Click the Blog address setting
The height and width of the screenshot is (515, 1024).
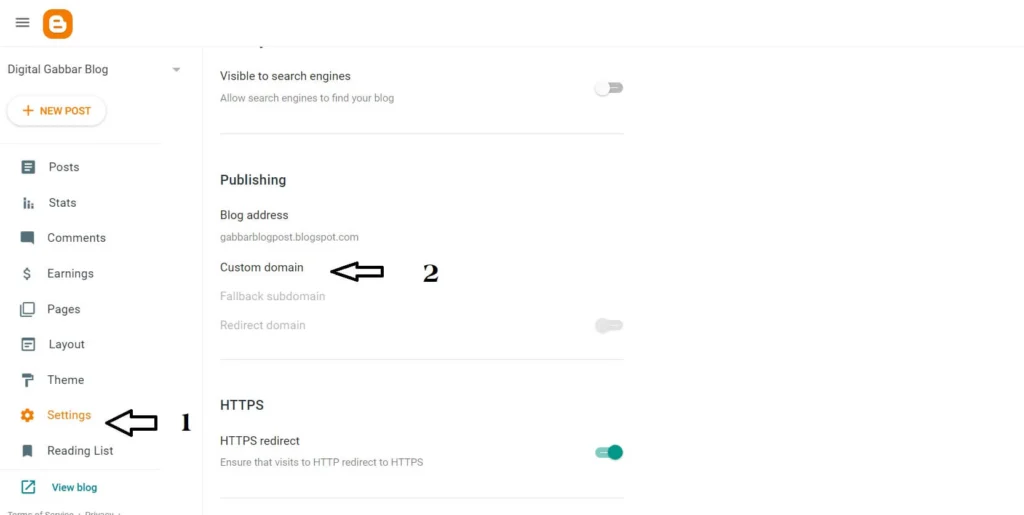pos(254,215)
